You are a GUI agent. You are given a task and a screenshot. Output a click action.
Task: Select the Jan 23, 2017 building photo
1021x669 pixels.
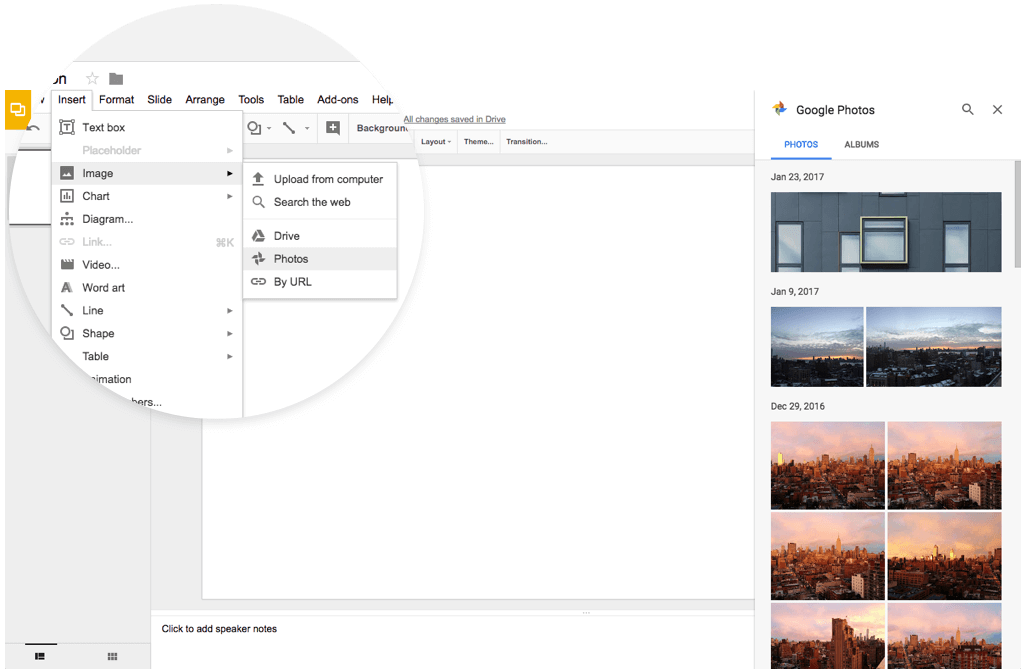885,232
